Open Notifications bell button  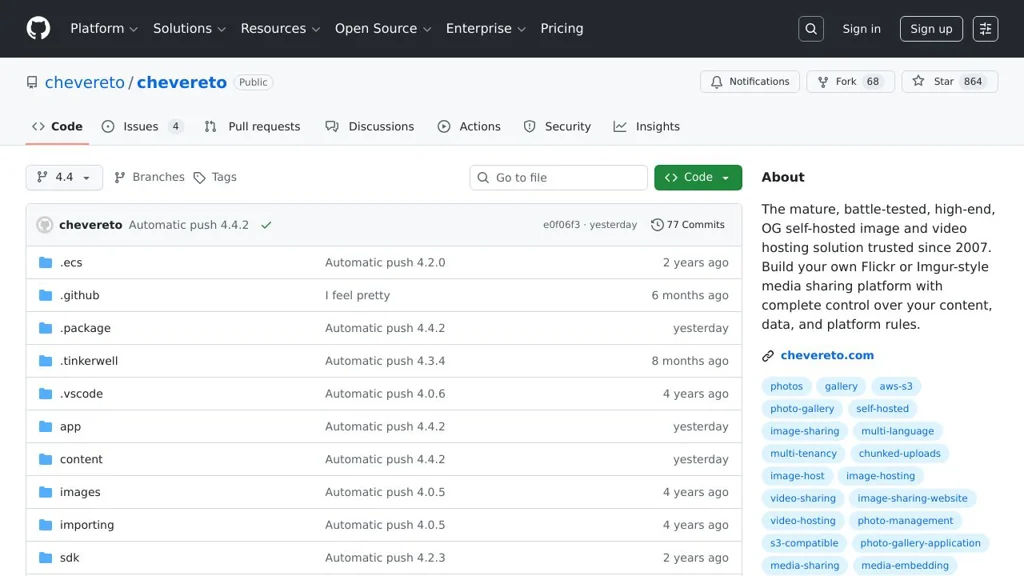749,82
